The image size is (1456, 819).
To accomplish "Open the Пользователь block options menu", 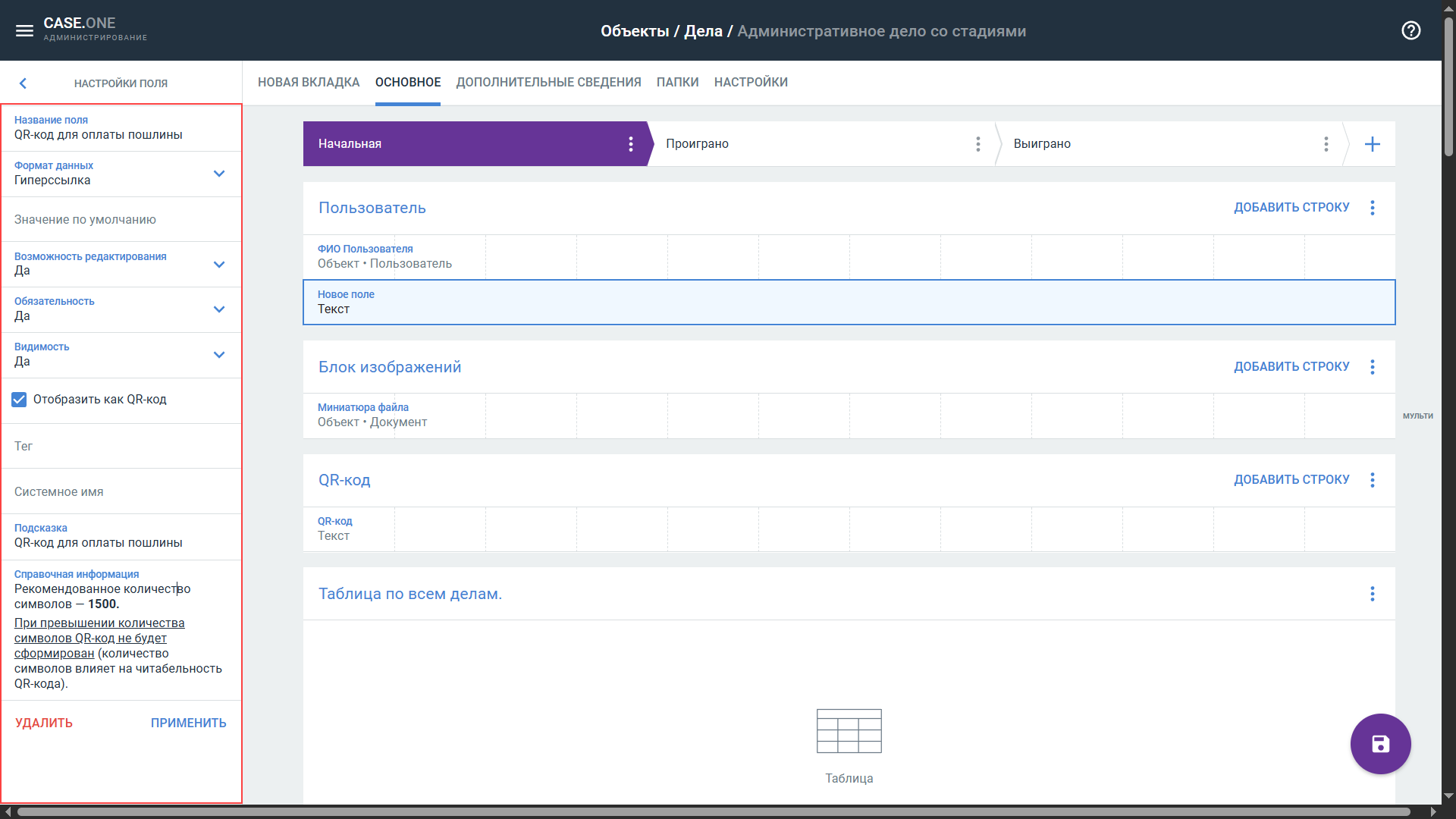I will [1372, 208].
